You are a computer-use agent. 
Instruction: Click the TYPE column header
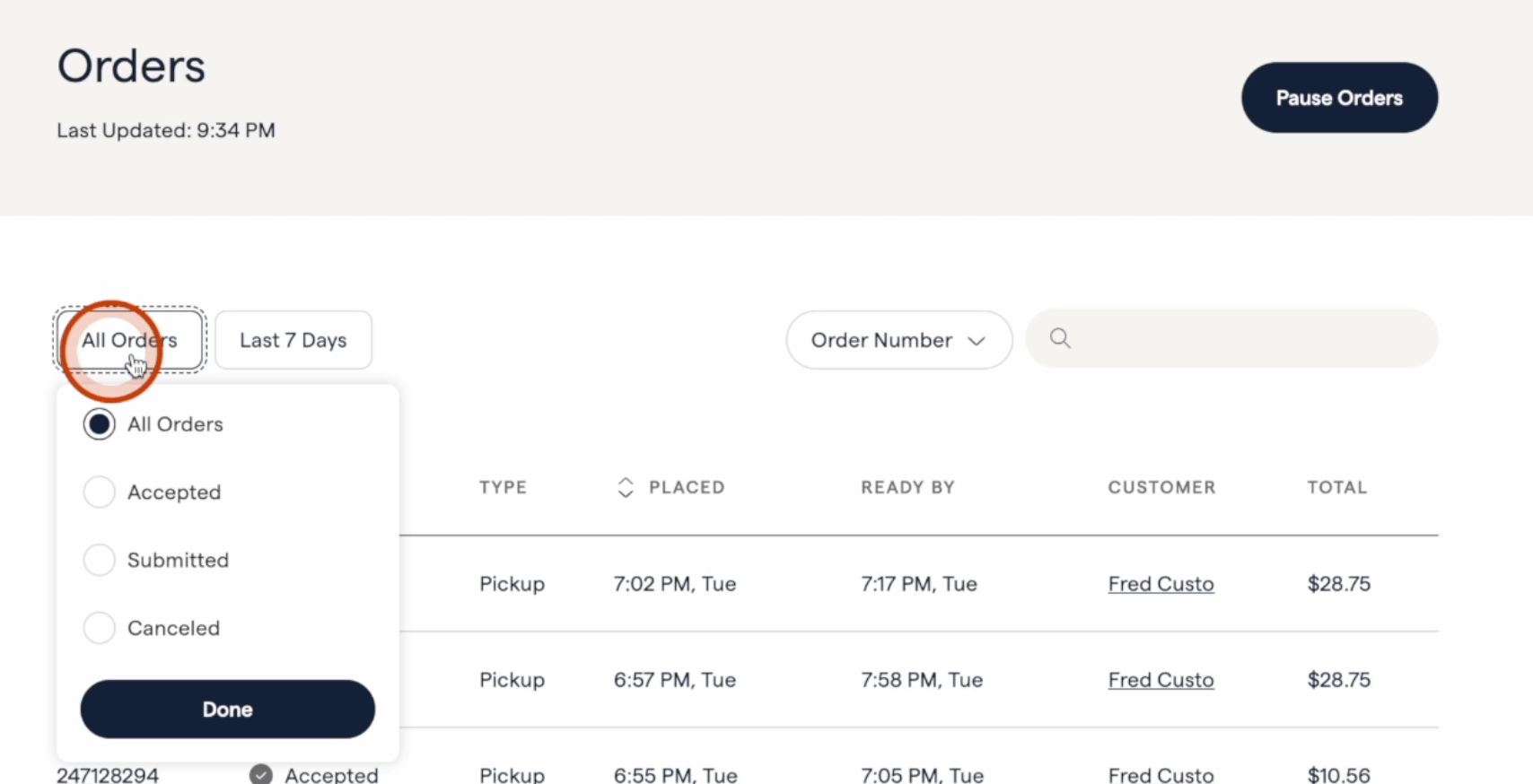[x=503, y=487]
